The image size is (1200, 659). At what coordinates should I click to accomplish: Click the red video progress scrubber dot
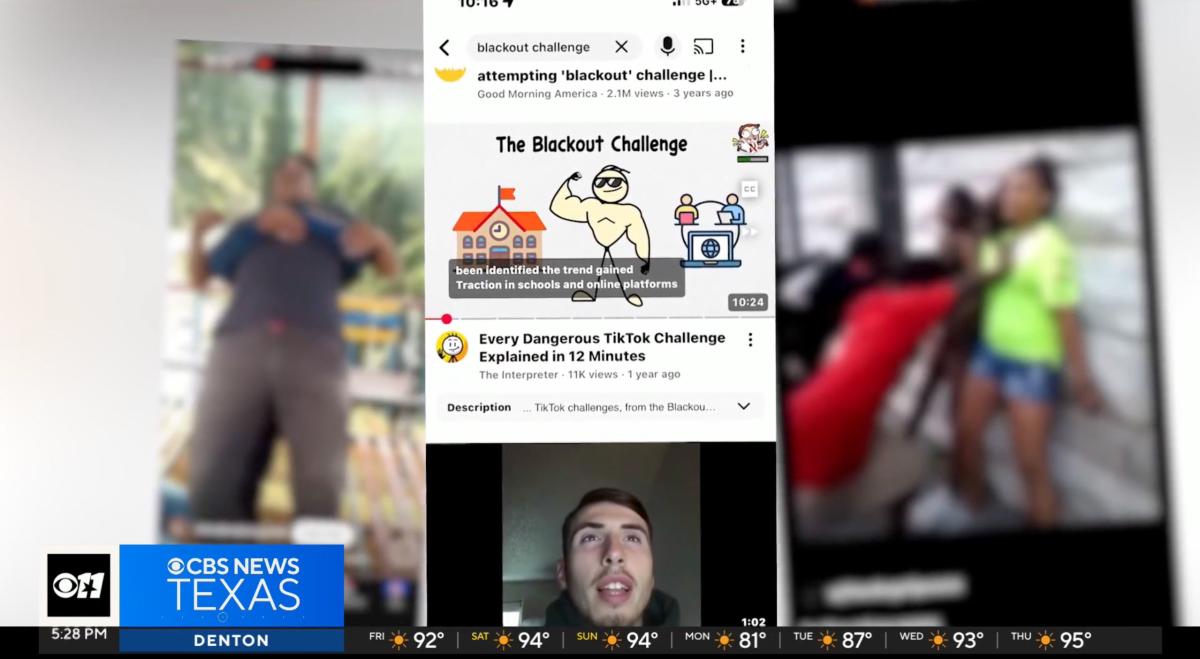446,319
